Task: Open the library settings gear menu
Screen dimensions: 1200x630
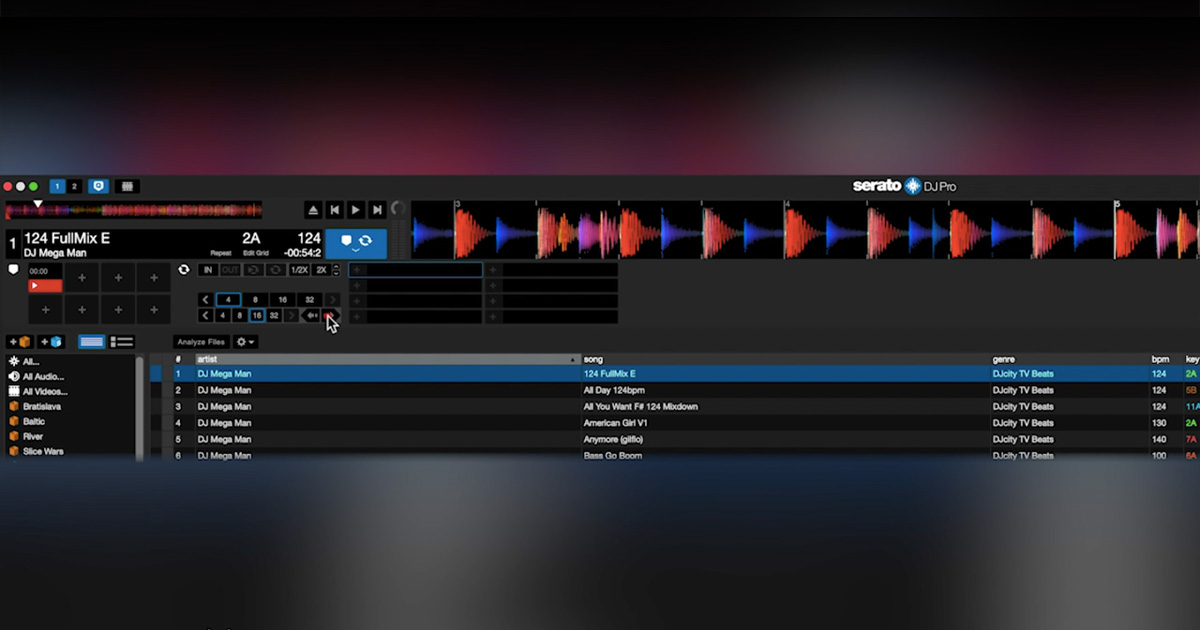Action: coord(241,341)
